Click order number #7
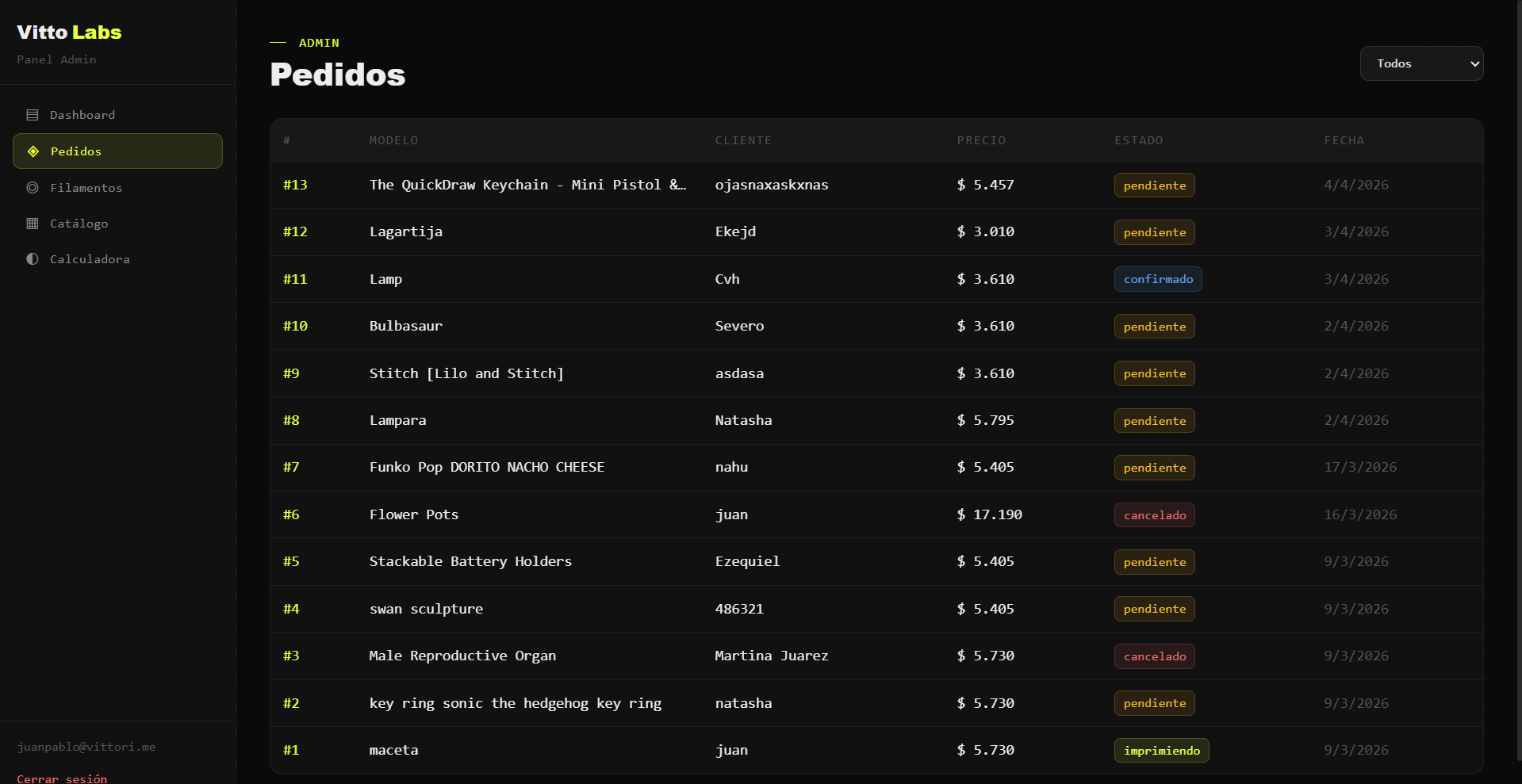 (291, 467)
